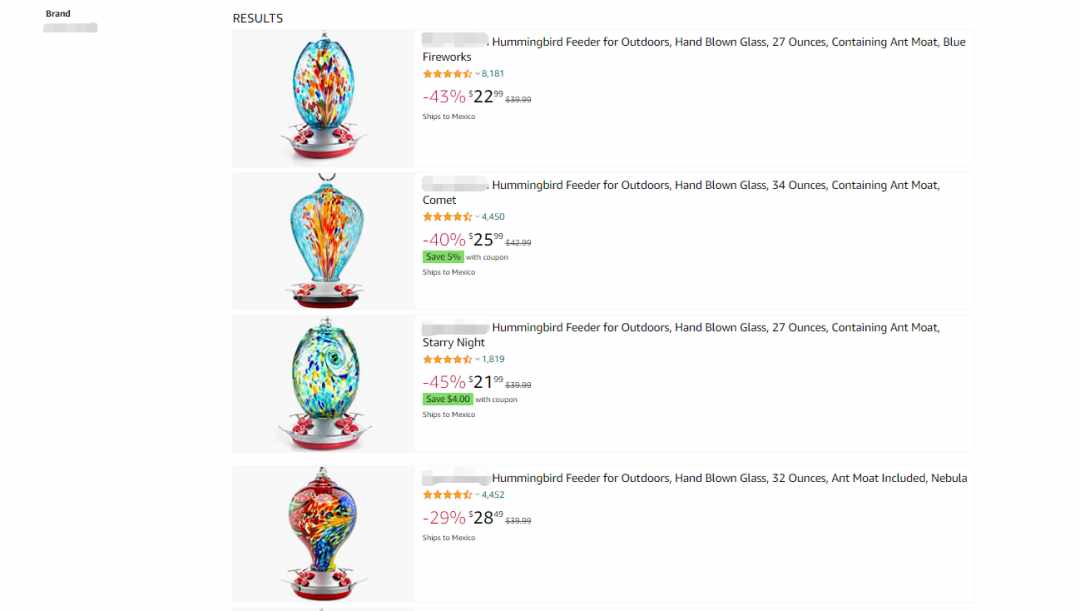The image size is (1080, 611).
Task: Click the star rating of Starry Night feeder
Action: (x=447, y=360)
